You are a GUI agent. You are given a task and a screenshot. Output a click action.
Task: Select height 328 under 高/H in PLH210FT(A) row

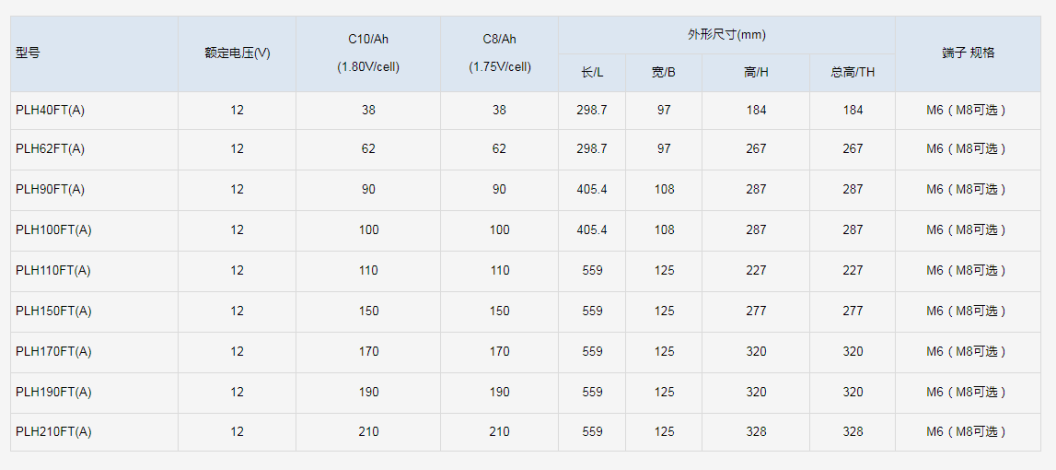coord(756,432)
